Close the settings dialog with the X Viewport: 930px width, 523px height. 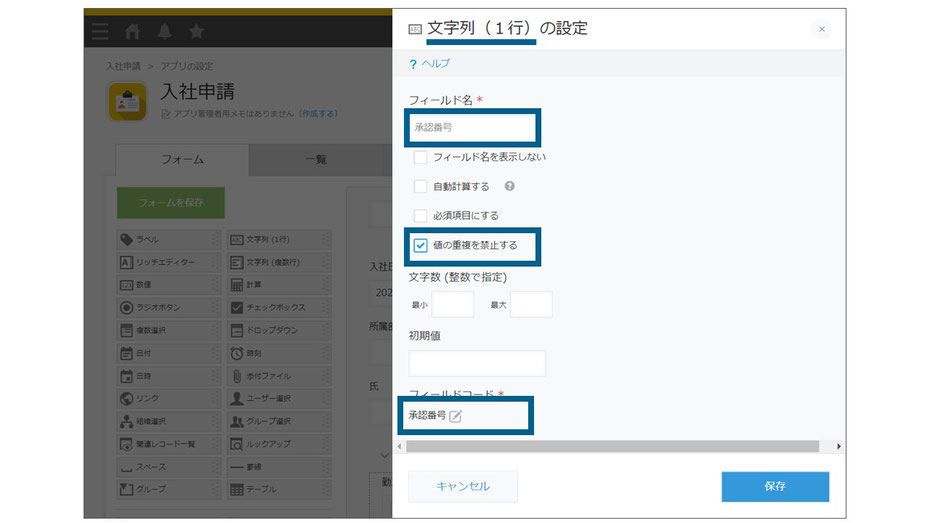point(822,29)
